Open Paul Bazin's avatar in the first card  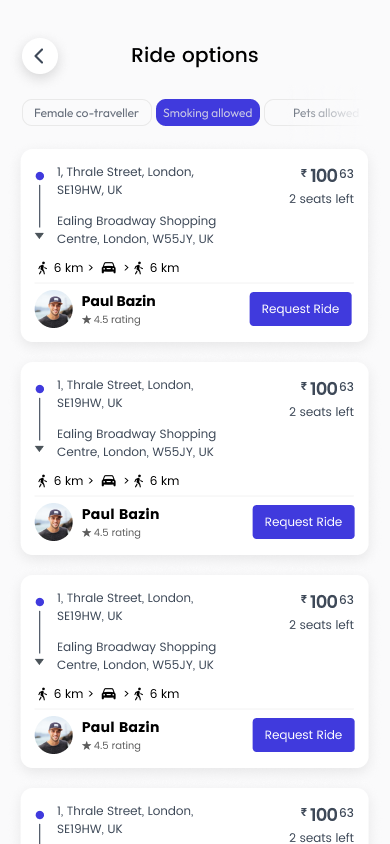[x=54, y=309]
